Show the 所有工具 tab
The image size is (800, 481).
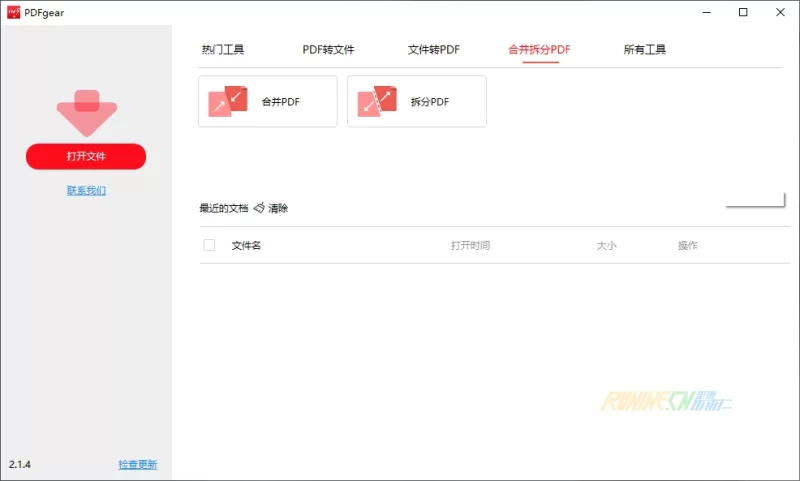(644, 50)
